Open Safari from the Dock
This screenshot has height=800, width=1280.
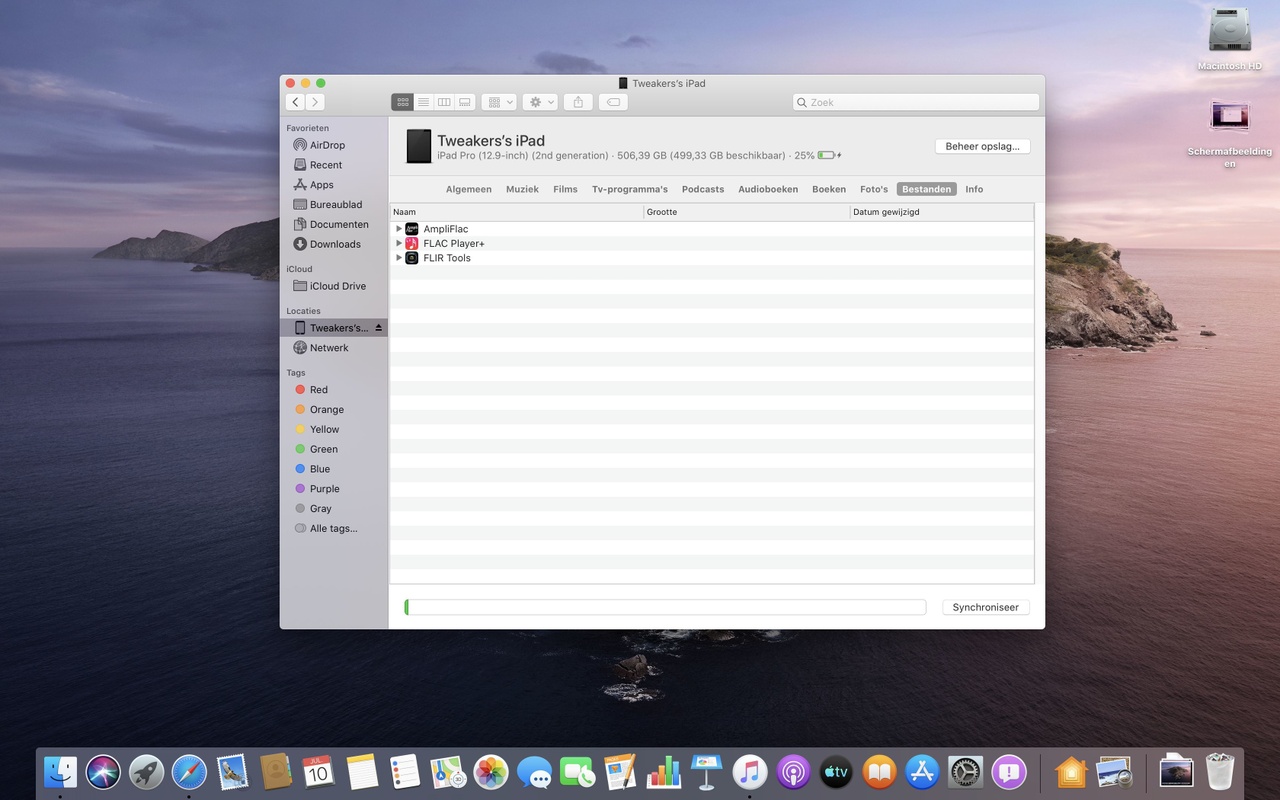[189, 772]
